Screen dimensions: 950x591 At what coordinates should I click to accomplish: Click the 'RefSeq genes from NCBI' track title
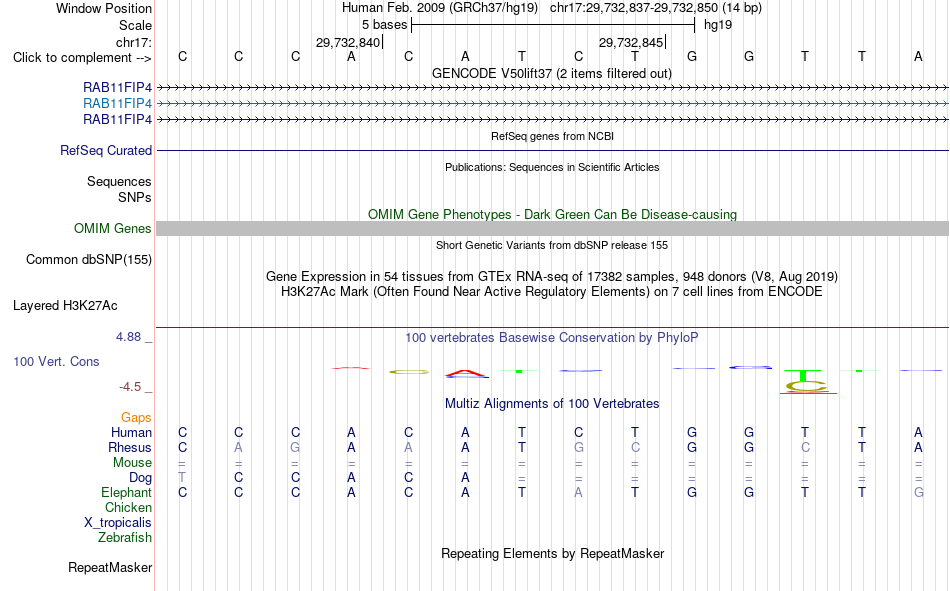[x=552, y=136]
